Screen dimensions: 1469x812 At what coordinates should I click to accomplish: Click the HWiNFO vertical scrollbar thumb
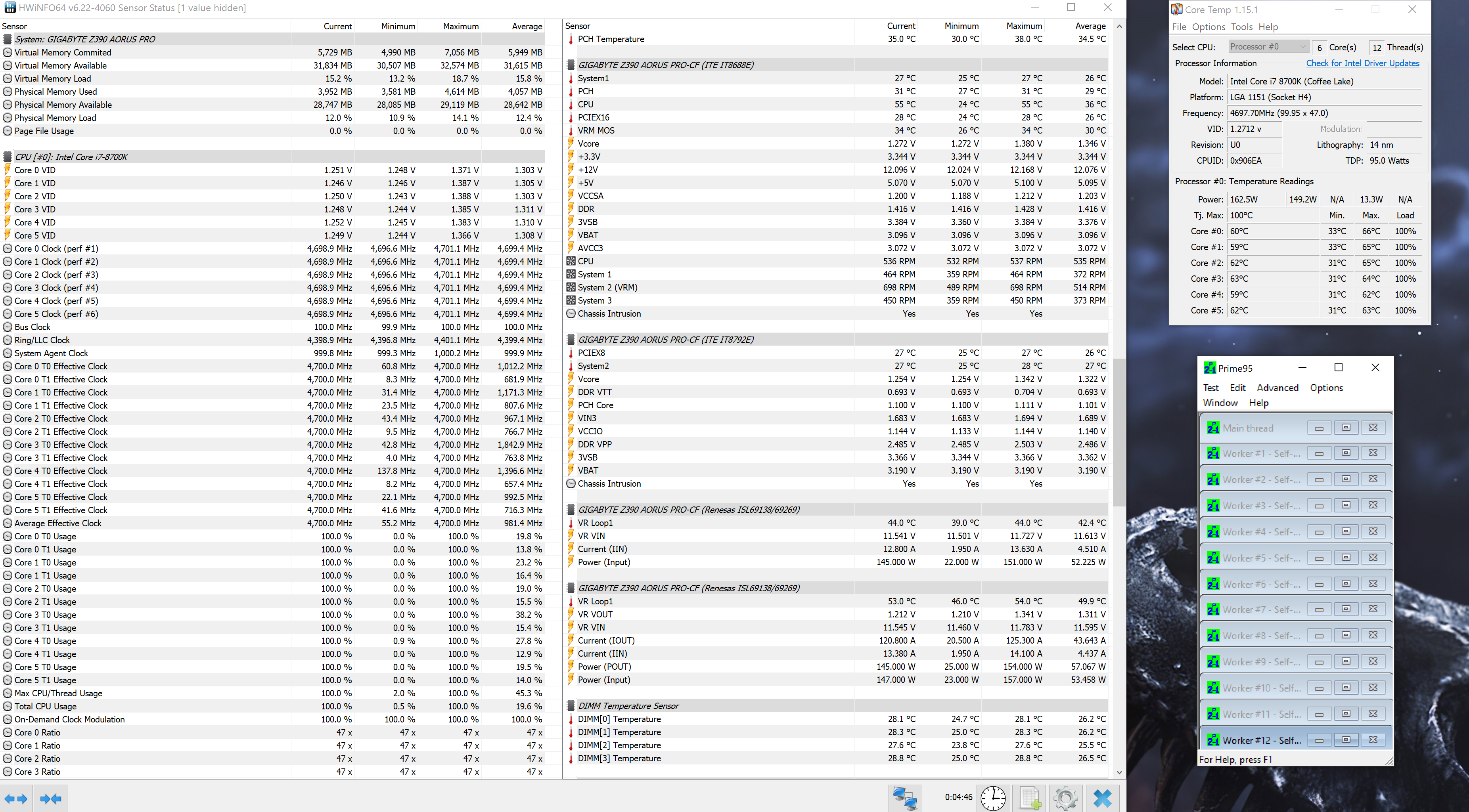pos(1119,432)
